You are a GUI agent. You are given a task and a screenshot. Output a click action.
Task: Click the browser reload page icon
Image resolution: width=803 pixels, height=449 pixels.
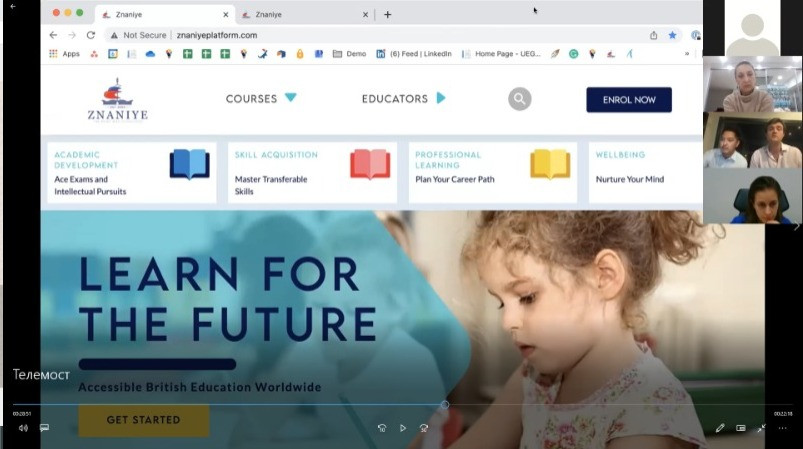[91, 35]
